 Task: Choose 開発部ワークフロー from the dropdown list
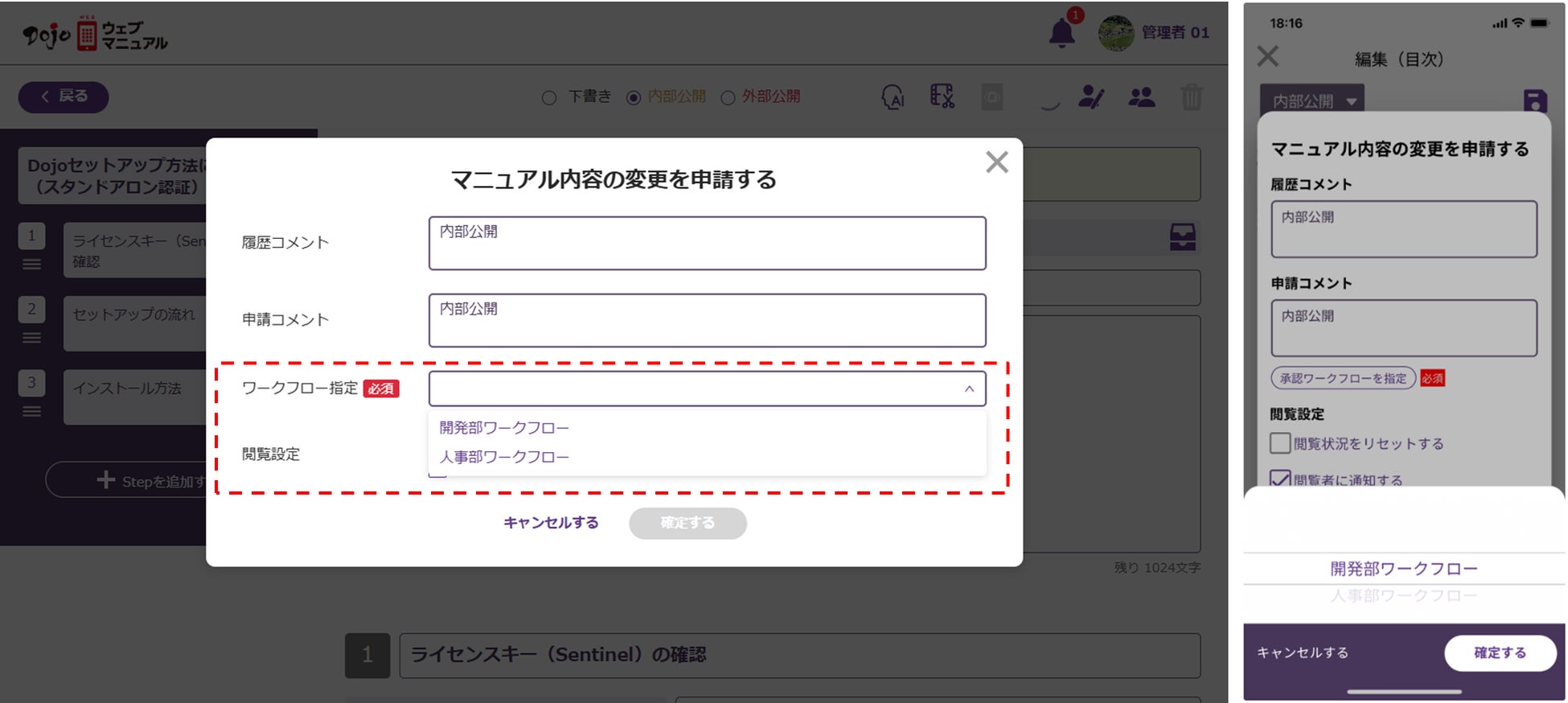pos(504,428)
